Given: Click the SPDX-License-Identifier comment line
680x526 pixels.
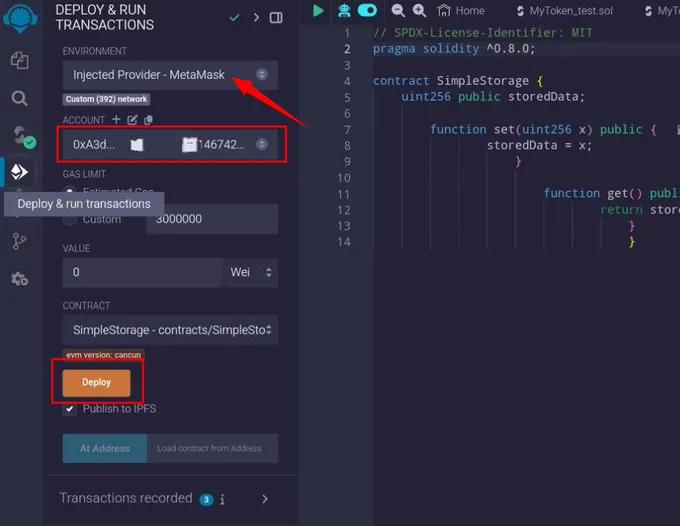Looking at the screenshot, I should 483,33.
